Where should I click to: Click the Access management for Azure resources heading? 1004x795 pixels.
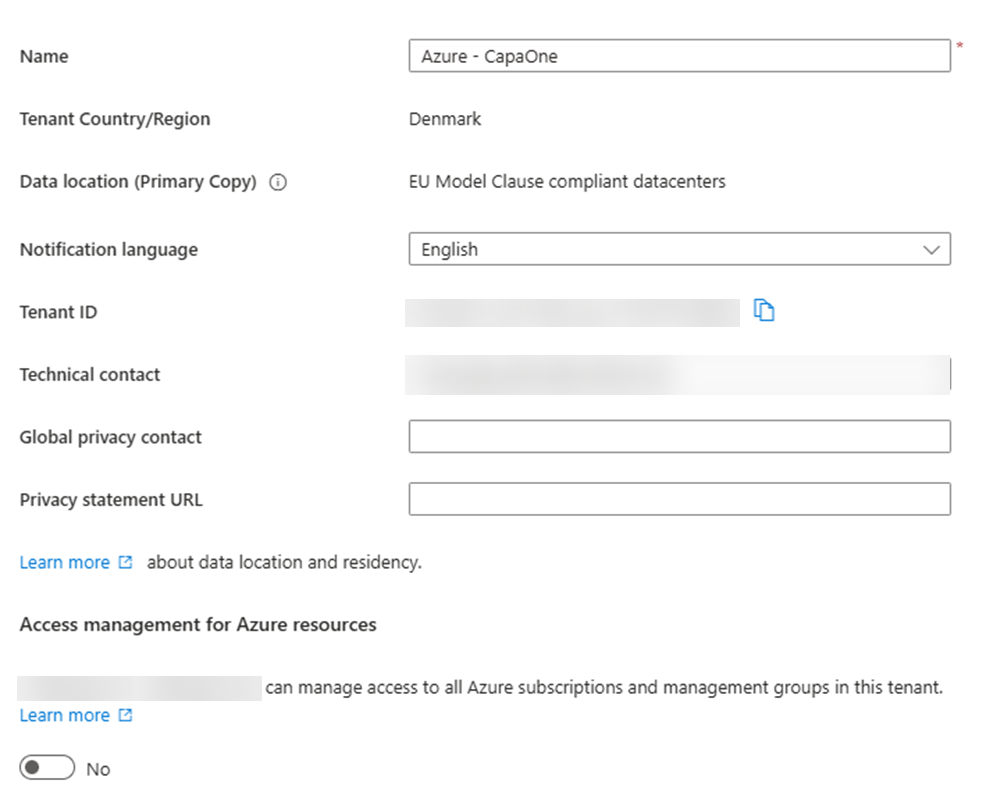(x=198, y=625)
